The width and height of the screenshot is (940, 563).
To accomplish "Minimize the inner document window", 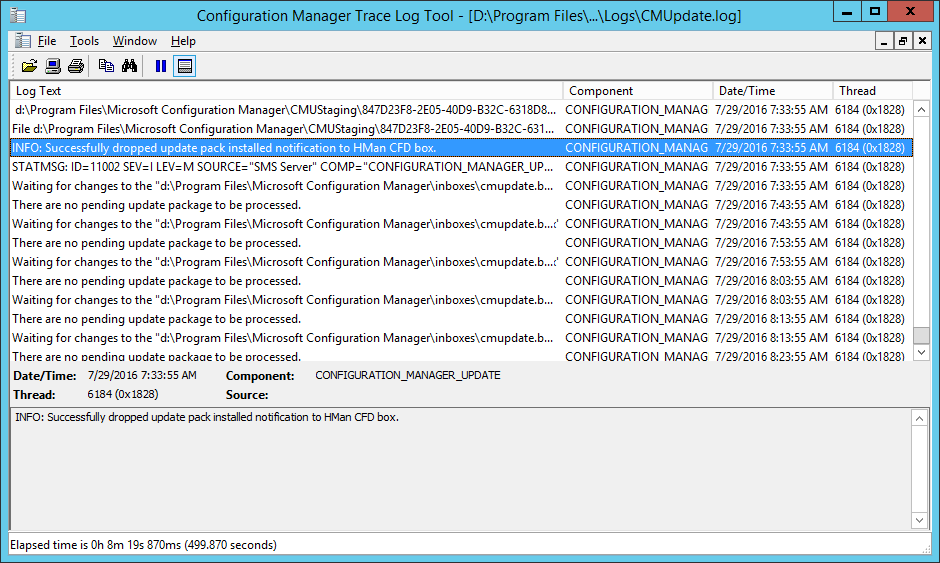I will click(884, 41).
